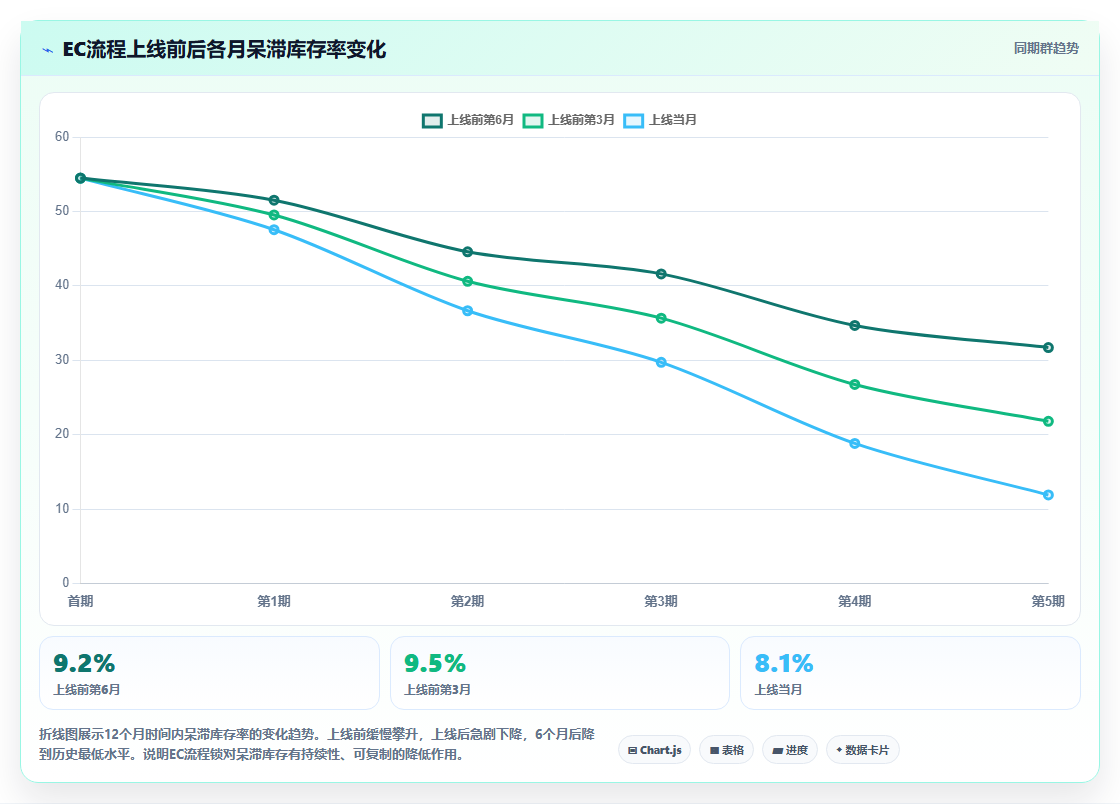Viewport: 1120px width, 804px height.
Task: Click 上线前第3月 data point at 第3期
Action: tap(661, 318)
